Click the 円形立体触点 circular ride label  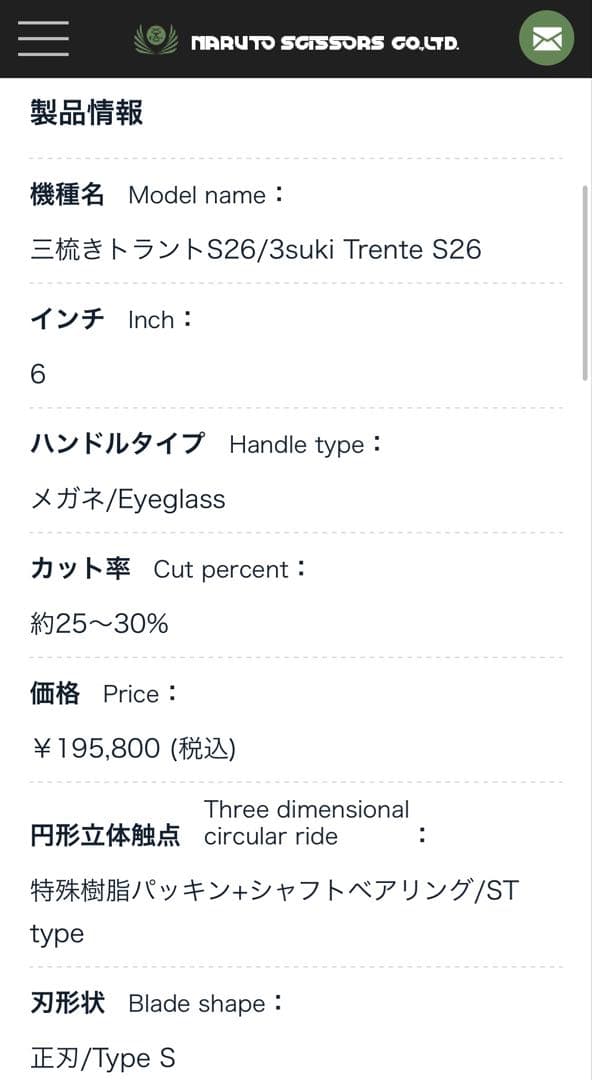pos(107,836)
